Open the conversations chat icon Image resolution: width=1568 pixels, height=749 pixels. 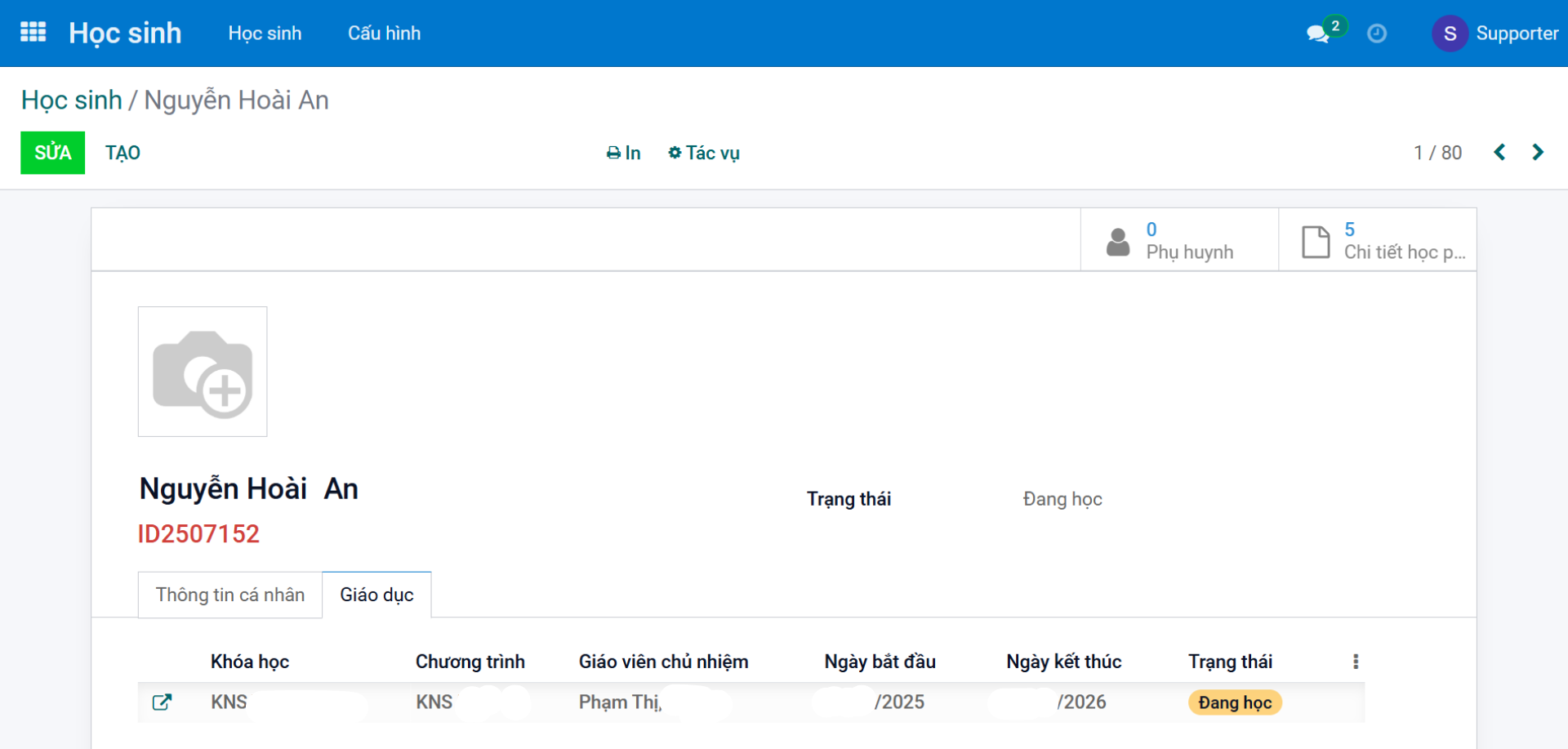tap(1316, 33)
